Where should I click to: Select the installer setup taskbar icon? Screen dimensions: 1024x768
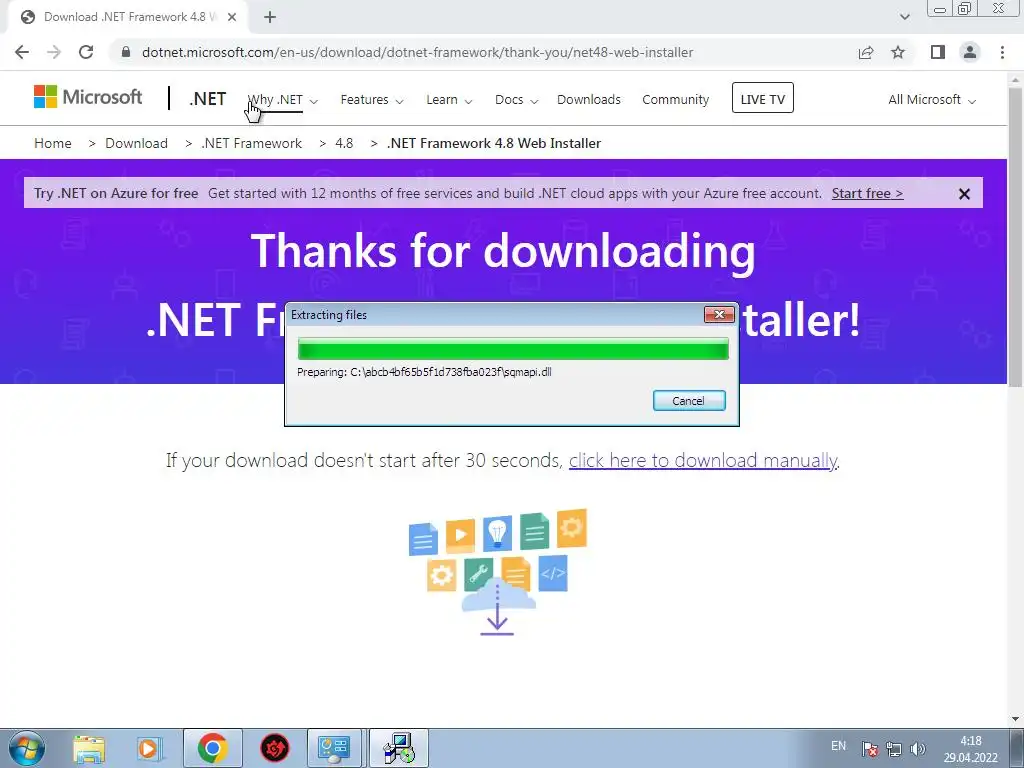pos(399,748)
